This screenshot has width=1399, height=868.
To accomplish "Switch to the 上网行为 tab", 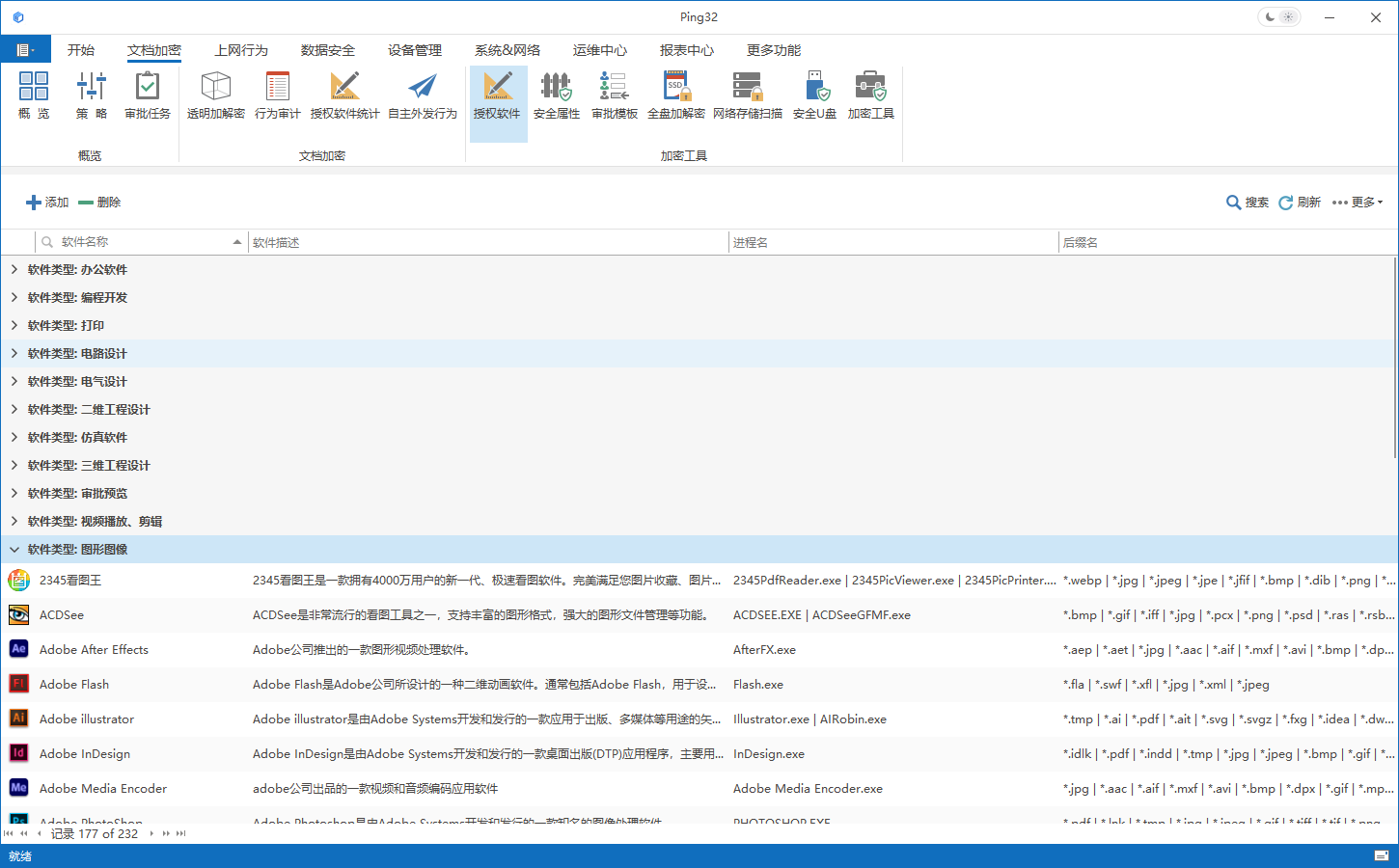I will (241, 50).
